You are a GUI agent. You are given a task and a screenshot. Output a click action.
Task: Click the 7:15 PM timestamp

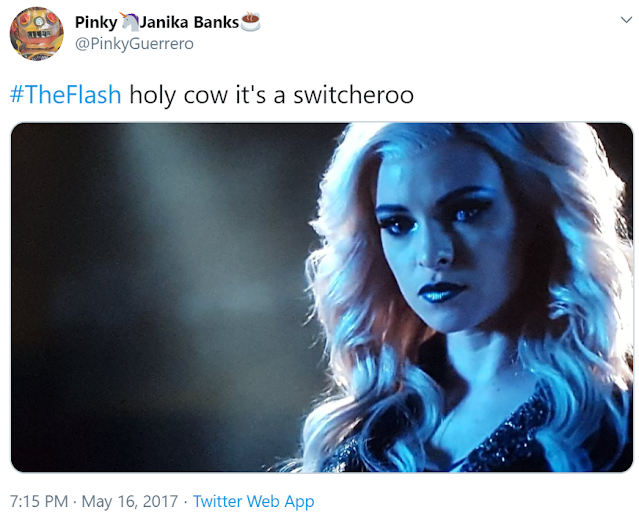39,501
